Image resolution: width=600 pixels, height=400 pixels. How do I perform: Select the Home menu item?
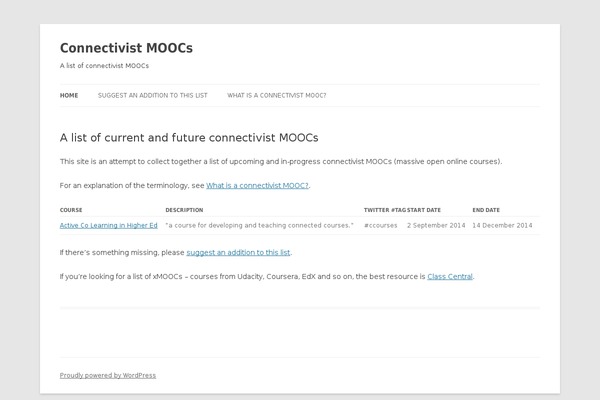(69, 96)
